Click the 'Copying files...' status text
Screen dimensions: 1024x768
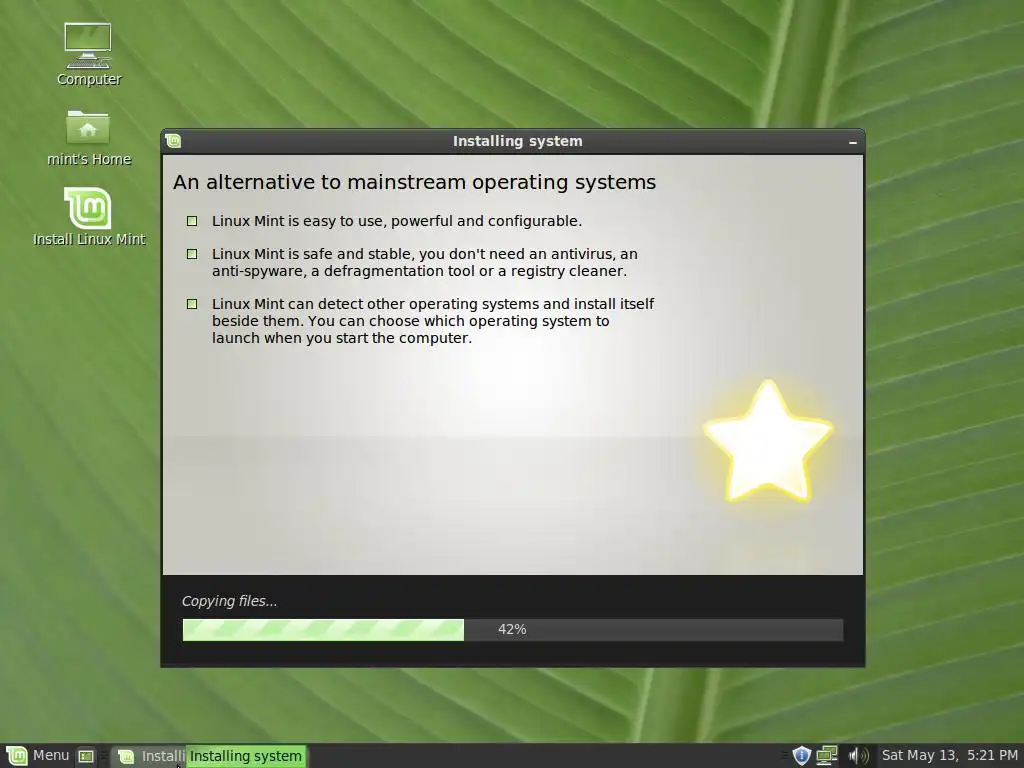[229, 601]
